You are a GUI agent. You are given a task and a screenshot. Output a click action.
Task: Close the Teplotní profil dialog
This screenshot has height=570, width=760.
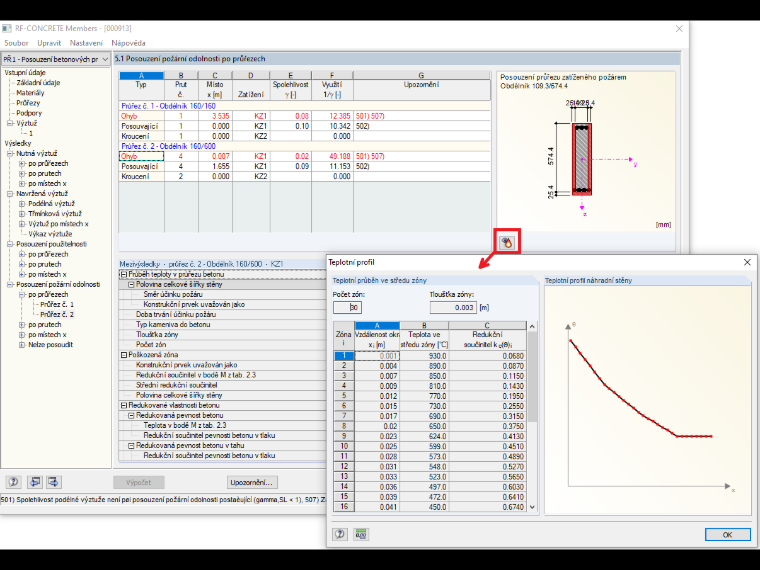coord(747,262)
